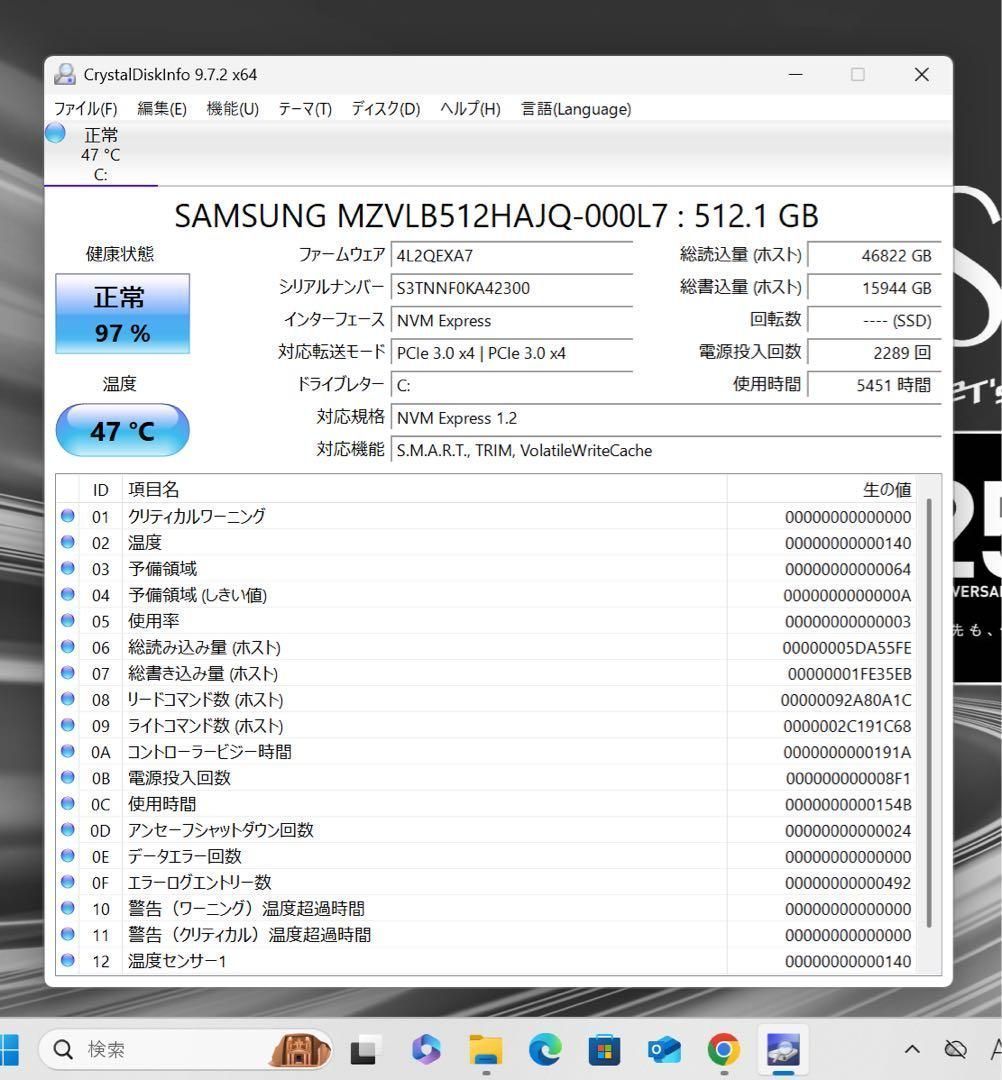Click the blue status dot beside データエラー回数
1002x1080 pixels.
click(67, 856)
